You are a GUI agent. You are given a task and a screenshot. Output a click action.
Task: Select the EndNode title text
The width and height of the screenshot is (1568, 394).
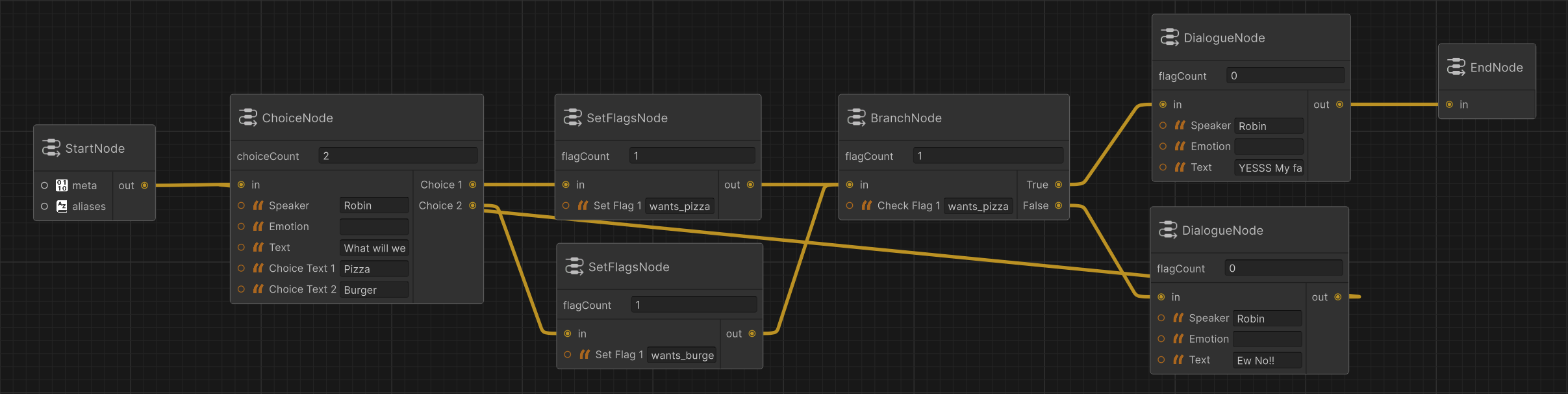pyautogui.click(x=1497, y=67)
